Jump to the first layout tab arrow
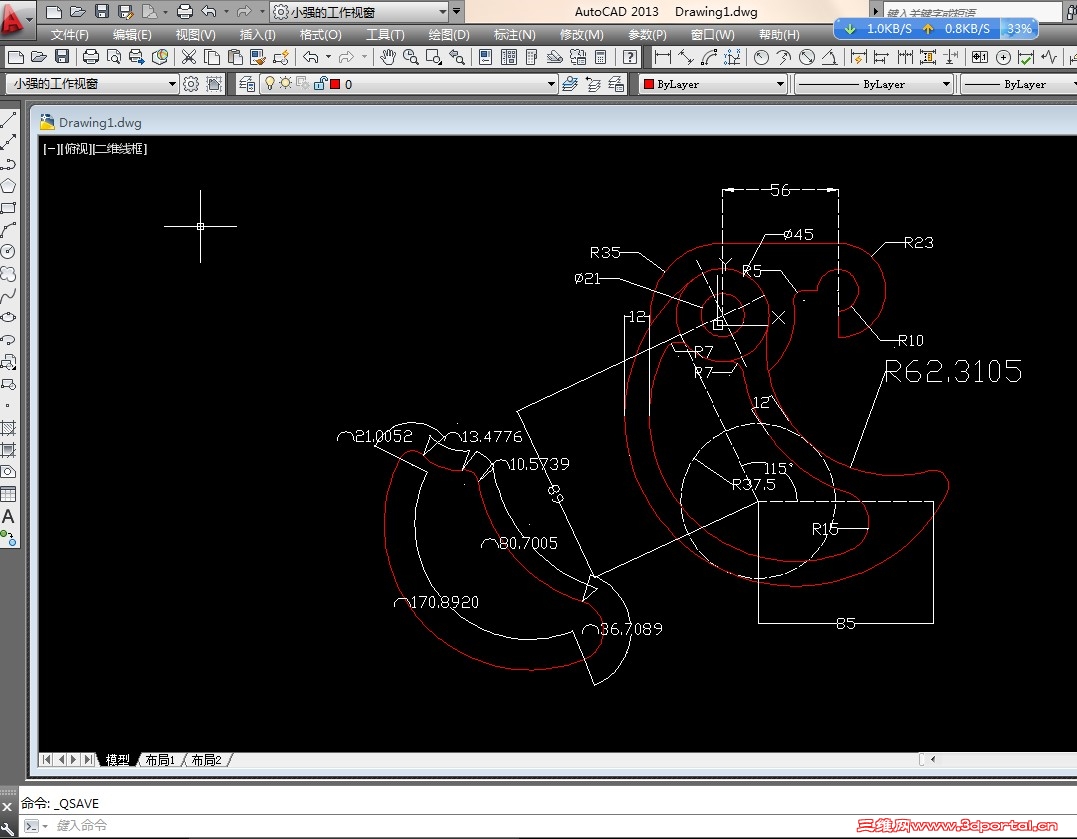This screenshot has height=839, width=1077. 46,759
